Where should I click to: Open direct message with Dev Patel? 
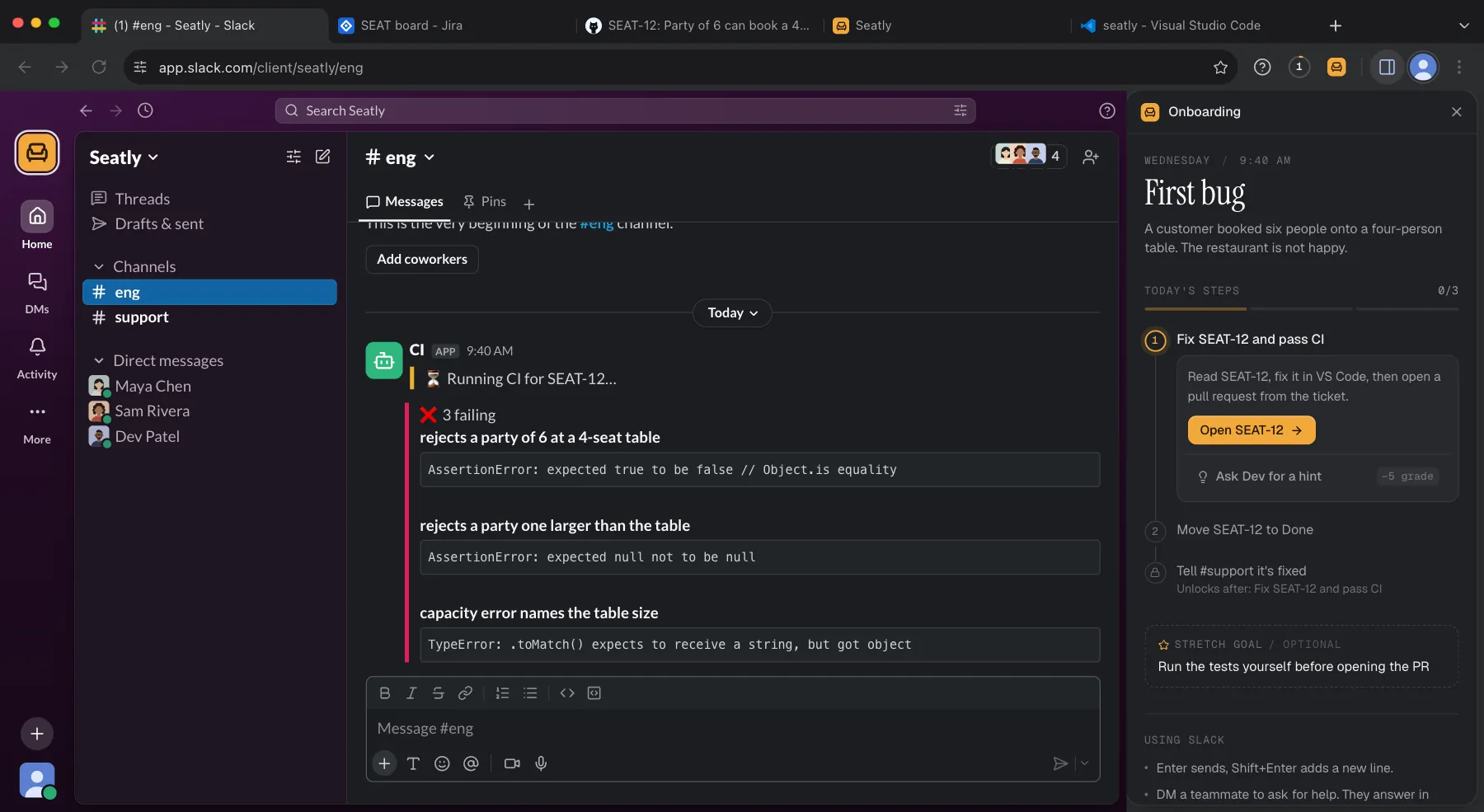[209, 436]
